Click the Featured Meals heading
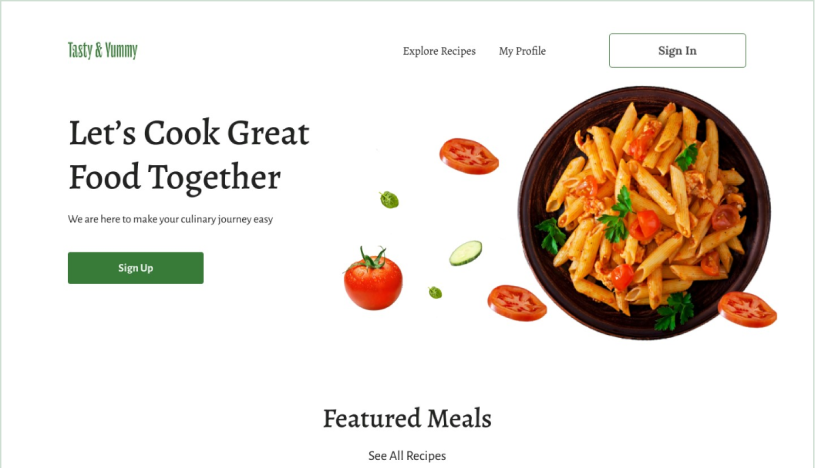This screenshot has height=468, width=815. point(407,419)
